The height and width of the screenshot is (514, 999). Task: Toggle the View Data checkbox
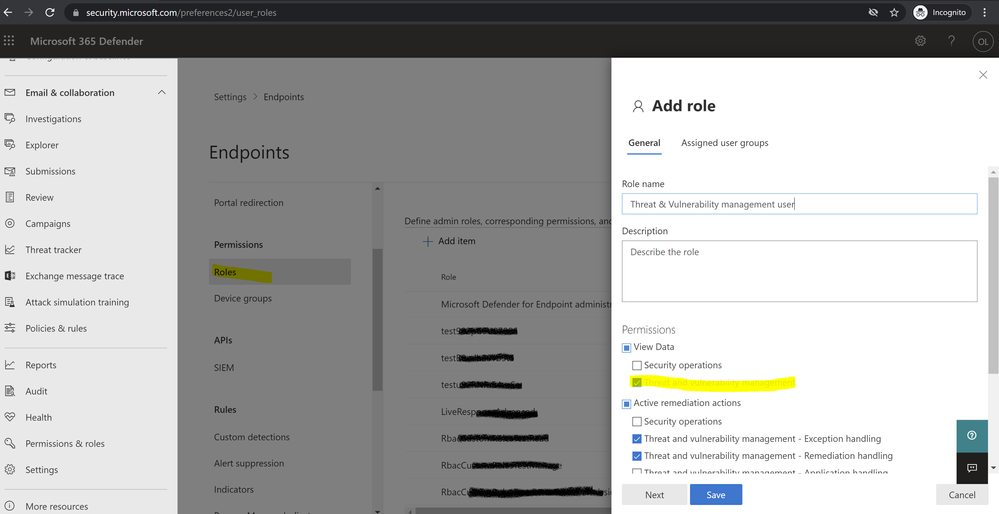pyautogui.click(x=626, y=348)
